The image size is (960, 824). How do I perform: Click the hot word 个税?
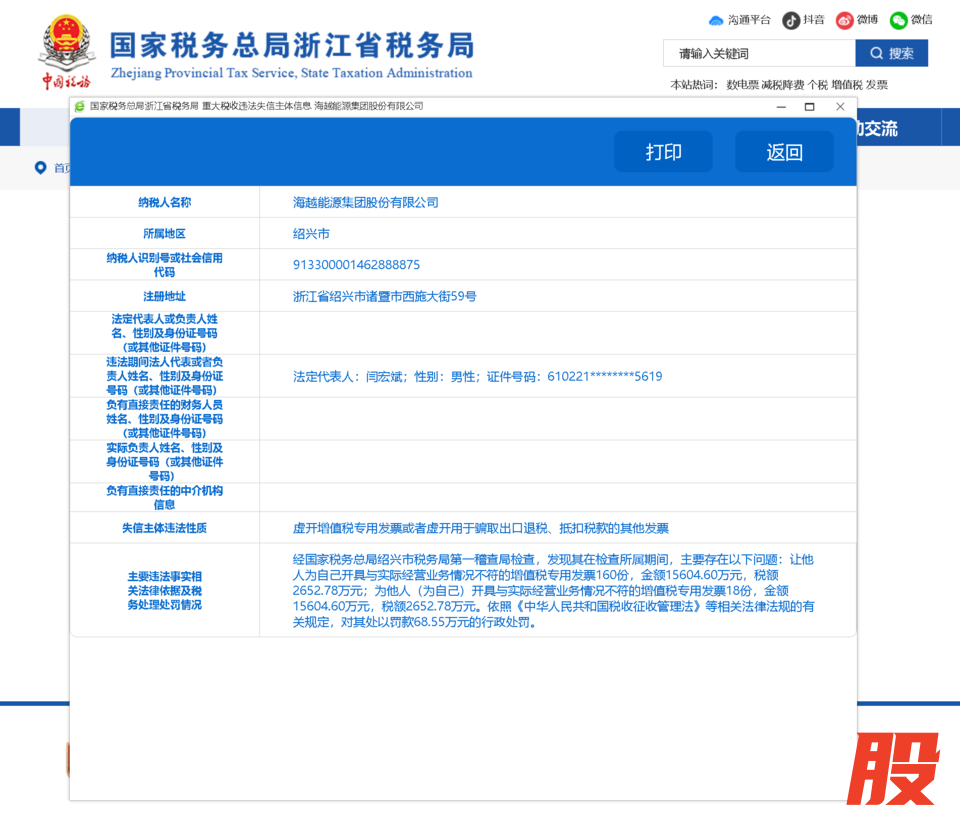coord(817,85)
